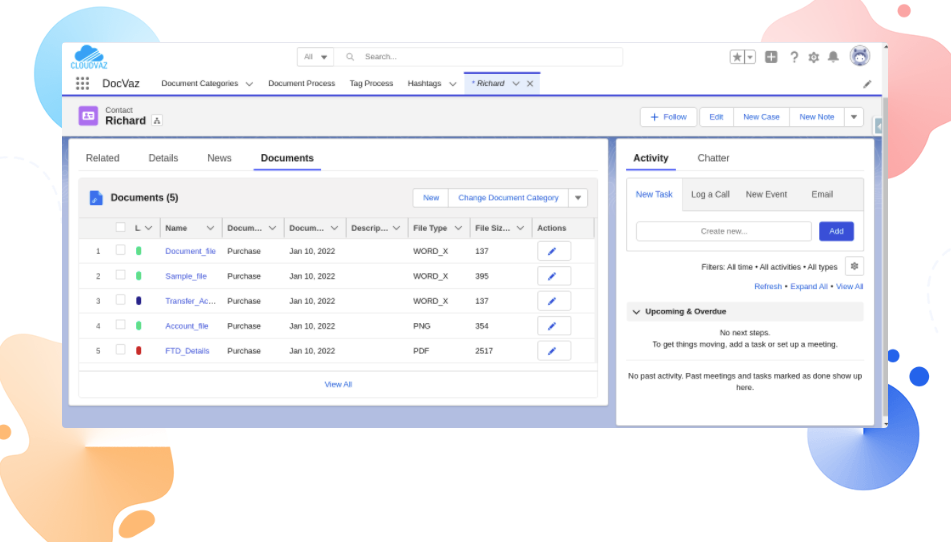
Task: Click the favorites star icon
Action: click(736, 57)
